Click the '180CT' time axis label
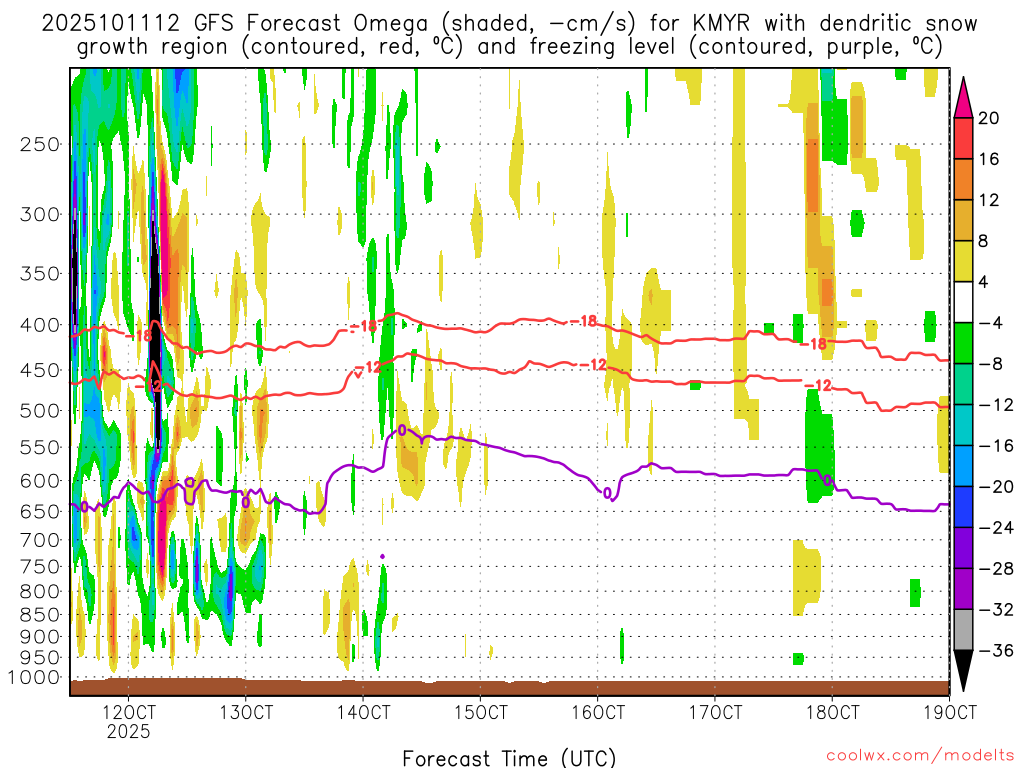This screenshot has width=1024, height=768. tap(832, 712)
